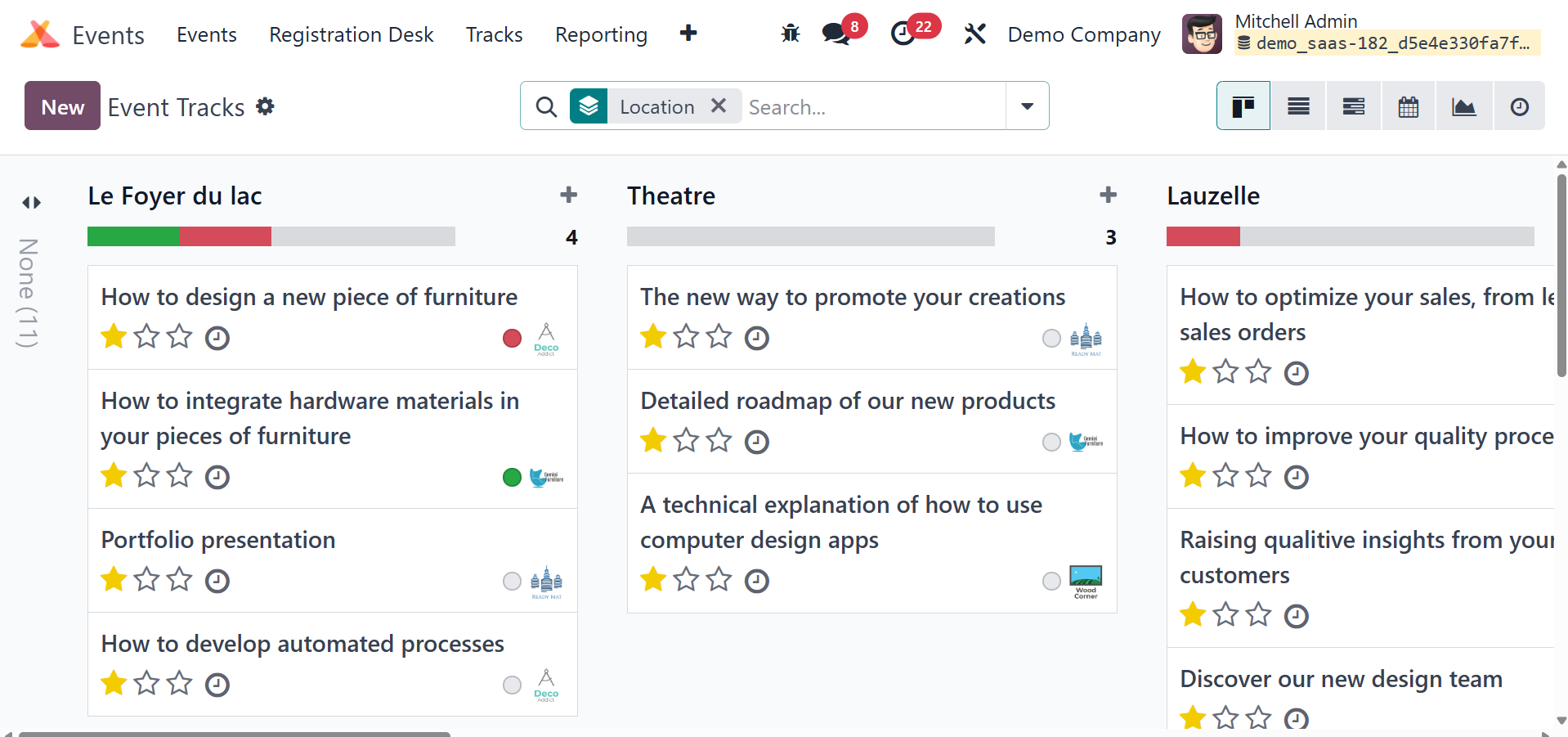
Task: Open the conversations messages icon
Action: pyautogui.click(x=836, y=34)
